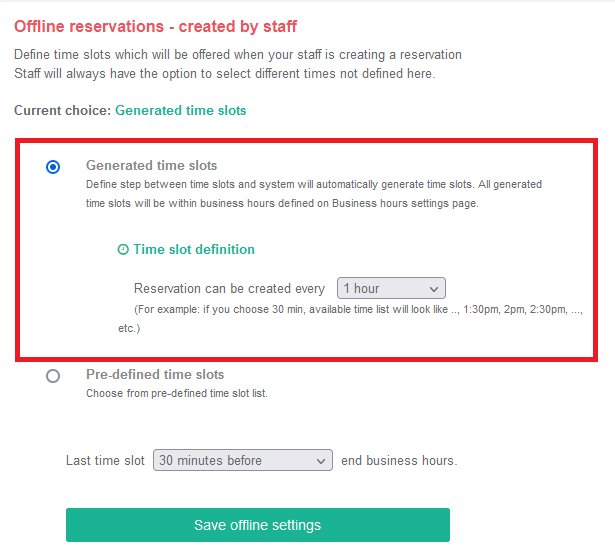This screenshot has height=560, width=615.
Task: Click the 'Last time slot' label
Action: coord(105,460)
